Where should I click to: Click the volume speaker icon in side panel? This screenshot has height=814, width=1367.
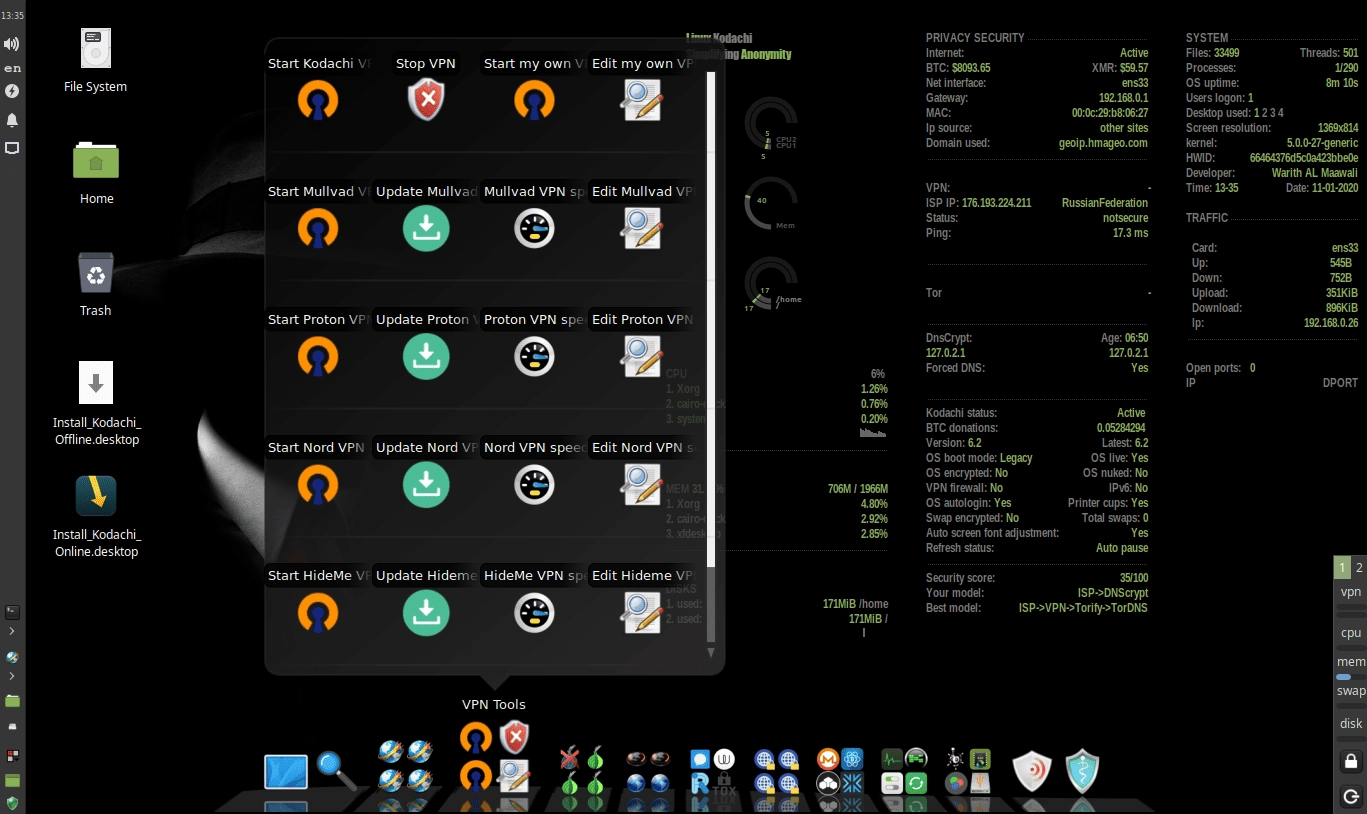(x=12, y=44)
